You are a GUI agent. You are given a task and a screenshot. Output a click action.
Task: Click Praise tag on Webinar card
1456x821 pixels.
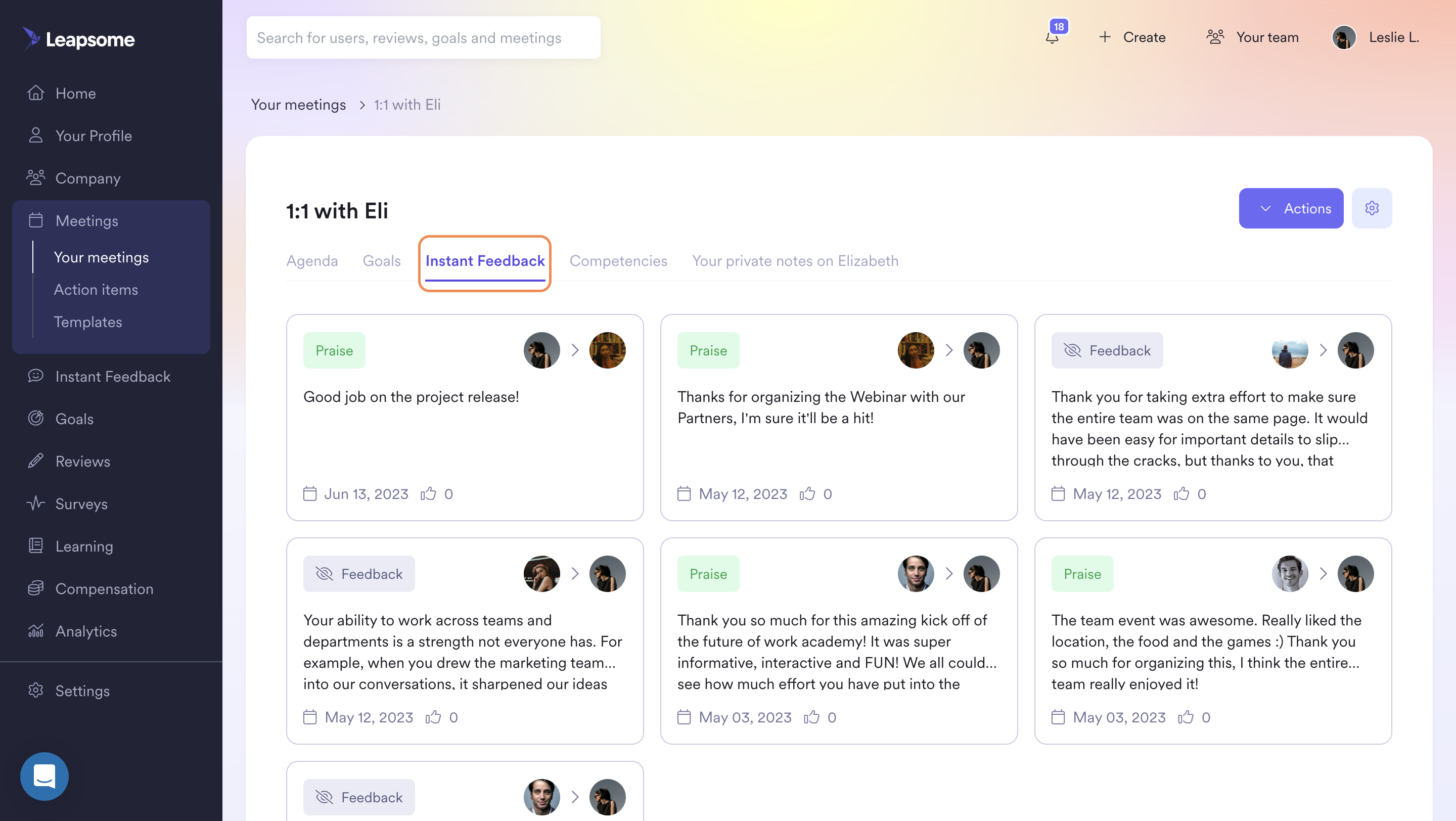708,350
